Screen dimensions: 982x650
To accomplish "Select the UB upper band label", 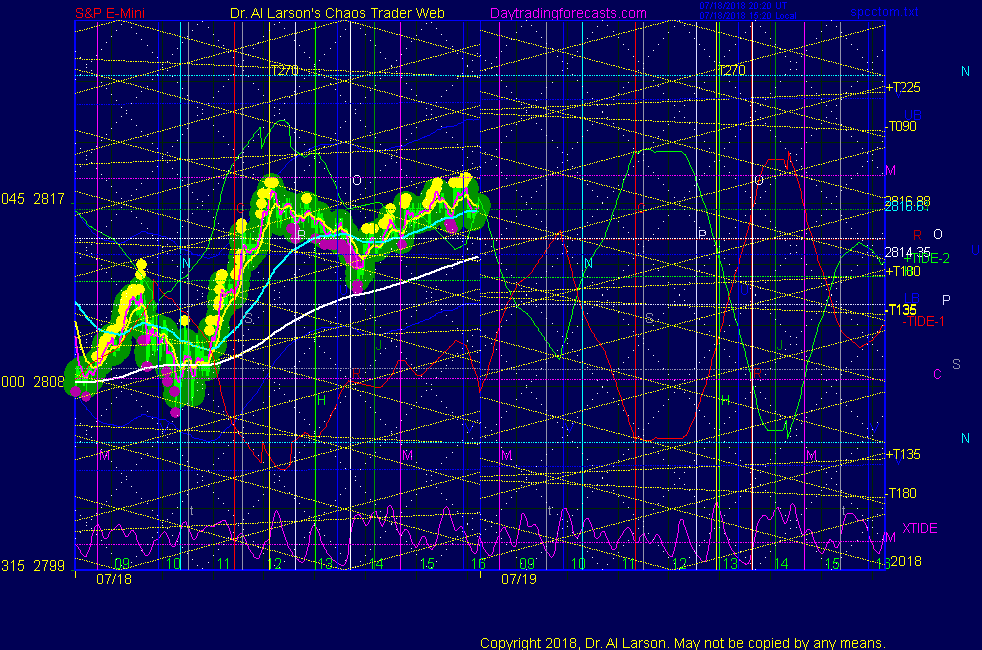I will coord(912,115).
